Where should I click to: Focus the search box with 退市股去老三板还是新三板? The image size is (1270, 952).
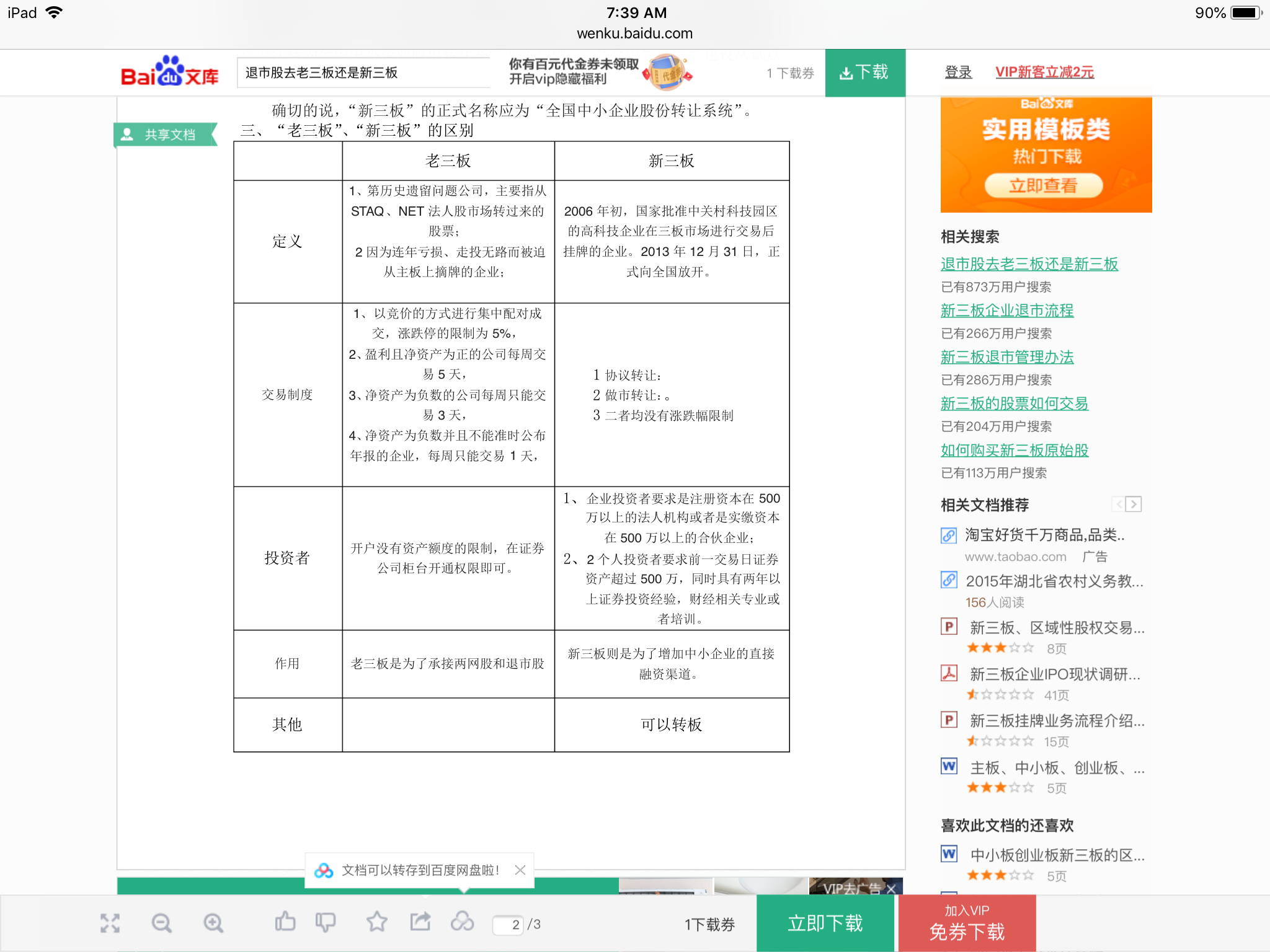coord(363,73)
